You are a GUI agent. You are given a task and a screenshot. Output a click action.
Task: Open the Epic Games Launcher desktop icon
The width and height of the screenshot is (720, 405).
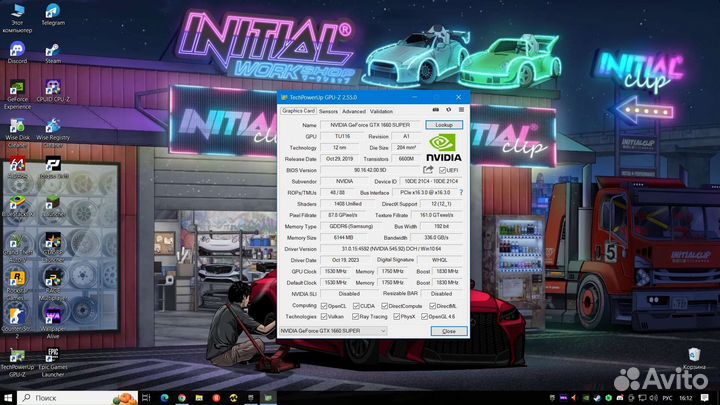pos(53,362)
